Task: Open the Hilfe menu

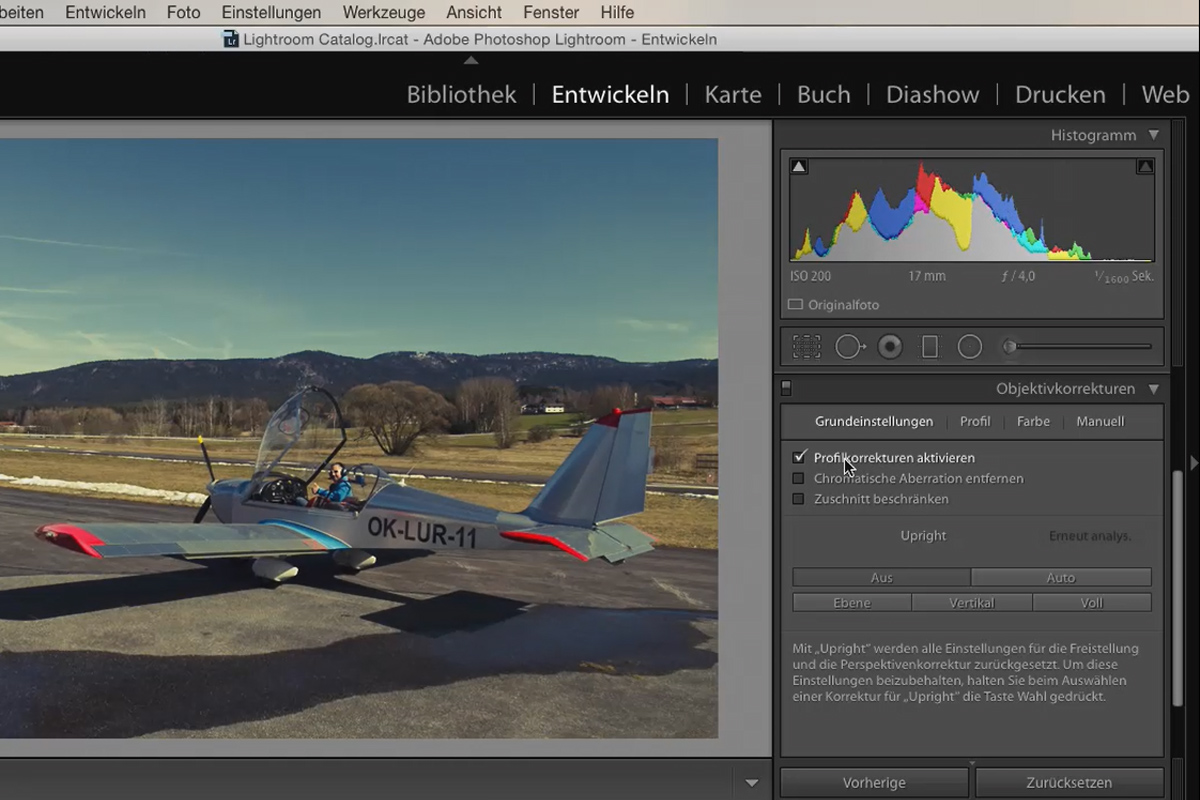Action: [617, 13]
